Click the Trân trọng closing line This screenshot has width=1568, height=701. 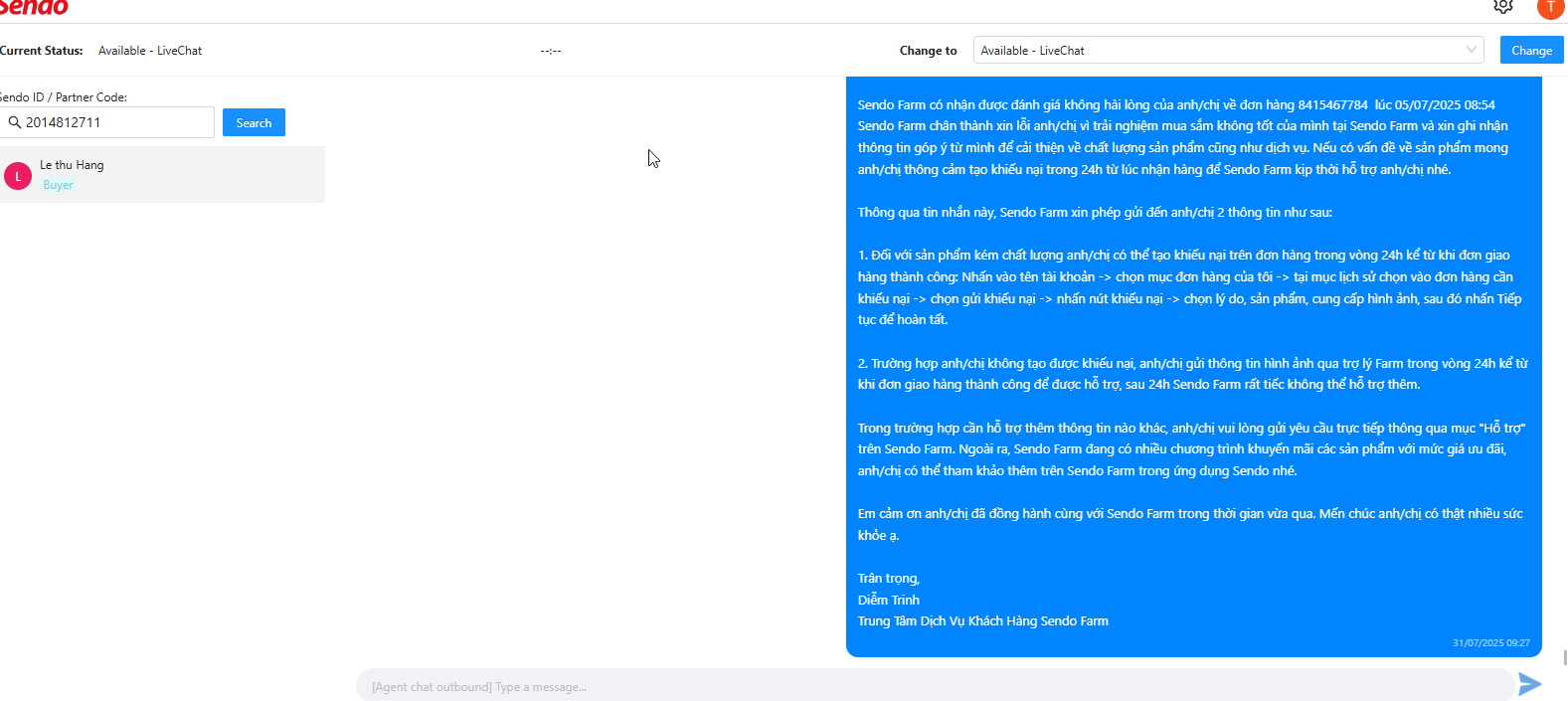coord(888,579)
